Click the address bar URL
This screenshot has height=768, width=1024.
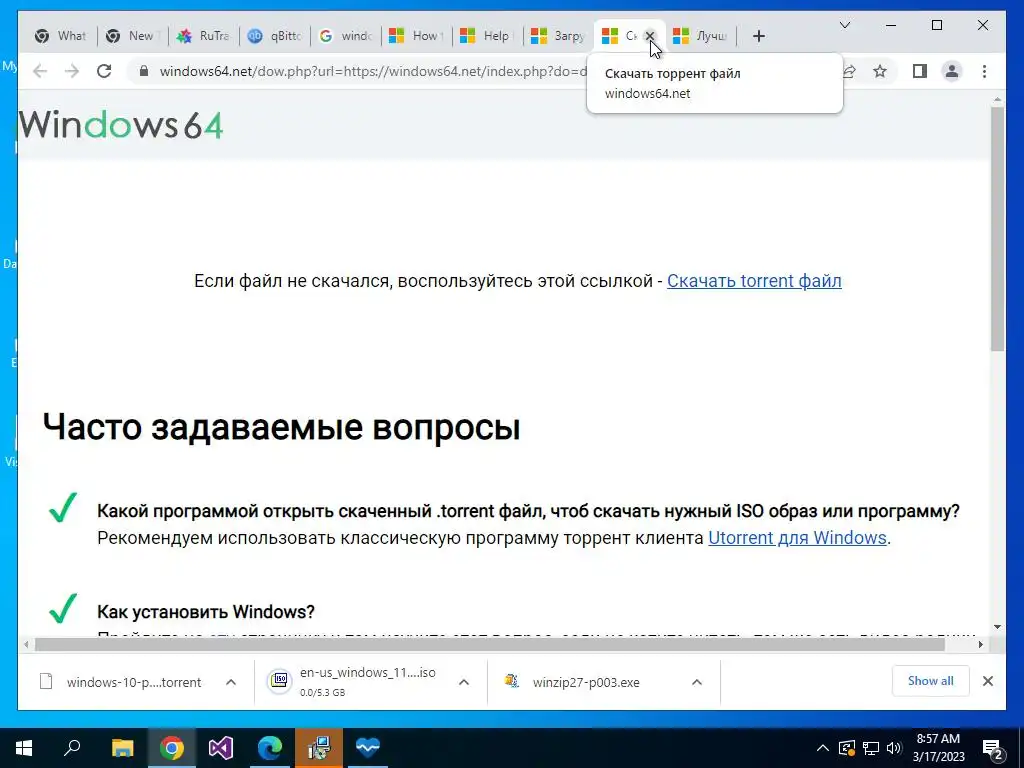click(x=372, y=71)
